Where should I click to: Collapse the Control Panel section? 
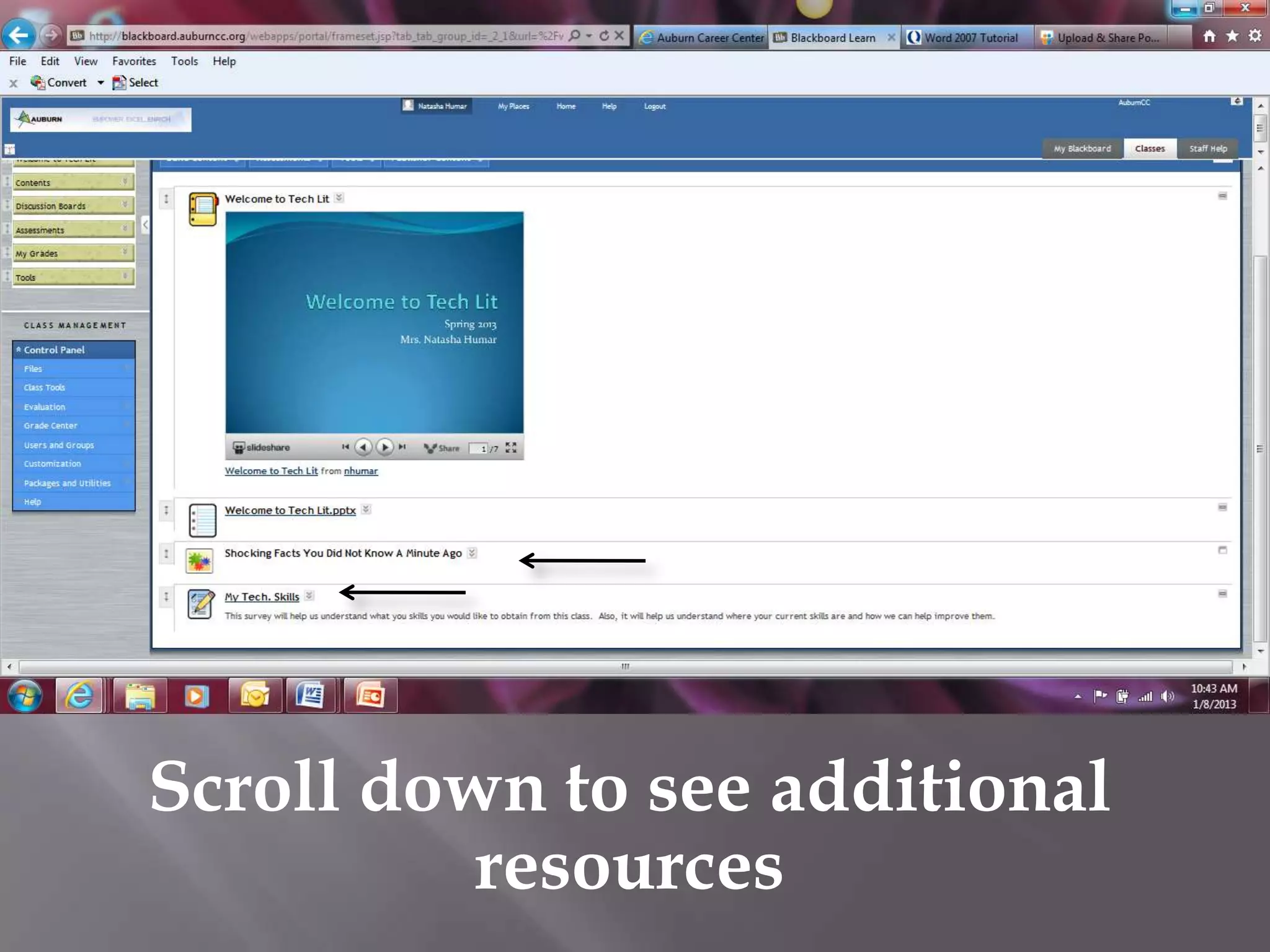(19, 349)
